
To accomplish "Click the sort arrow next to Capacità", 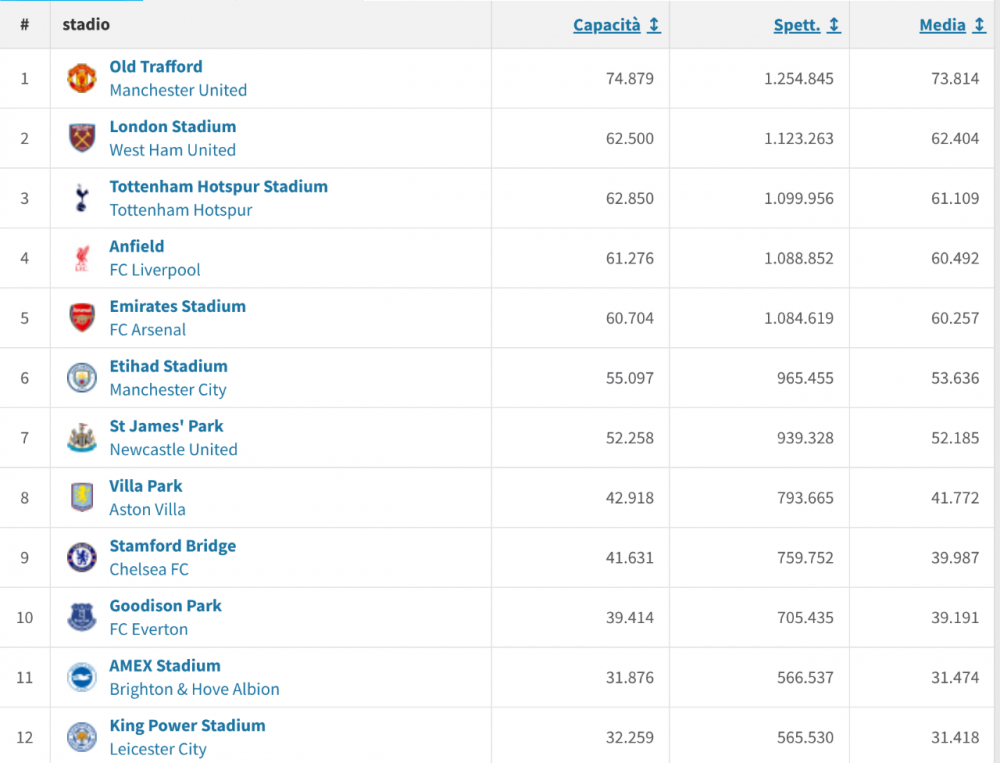I will [x=654, y=25].
